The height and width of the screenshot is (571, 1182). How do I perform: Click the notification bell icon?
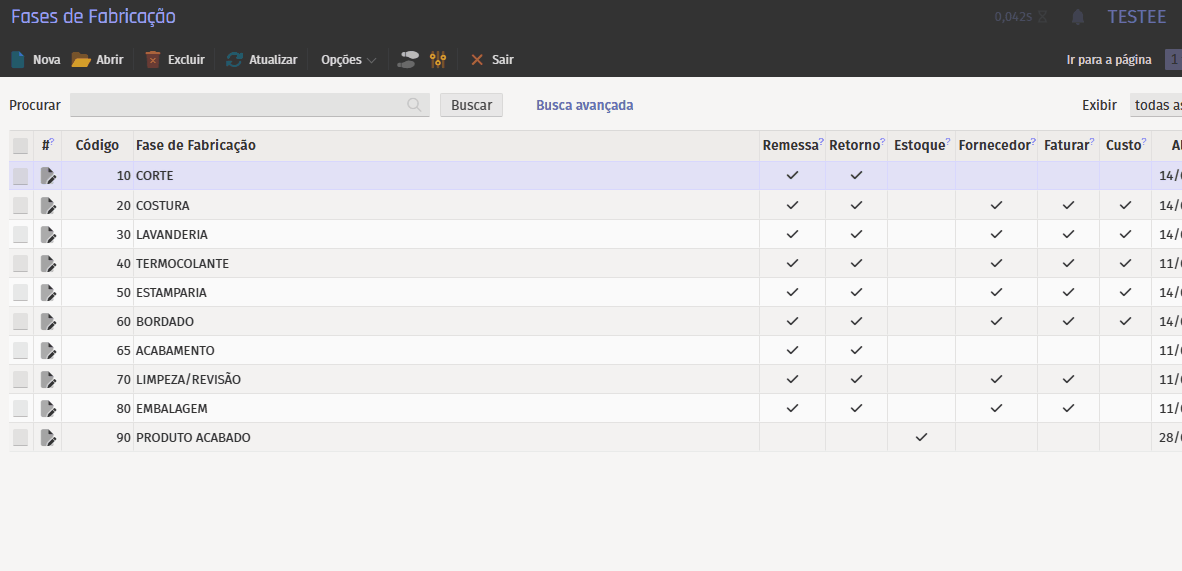(1078, 17)
